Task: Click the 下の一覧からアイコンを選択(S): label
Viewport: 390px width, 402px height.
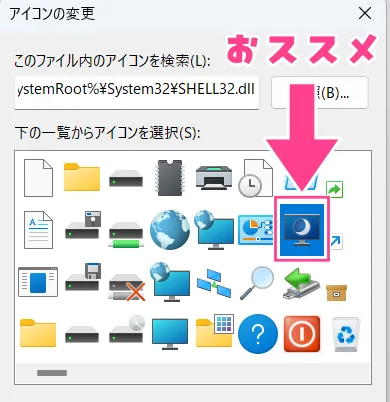Action: (107, 133)
